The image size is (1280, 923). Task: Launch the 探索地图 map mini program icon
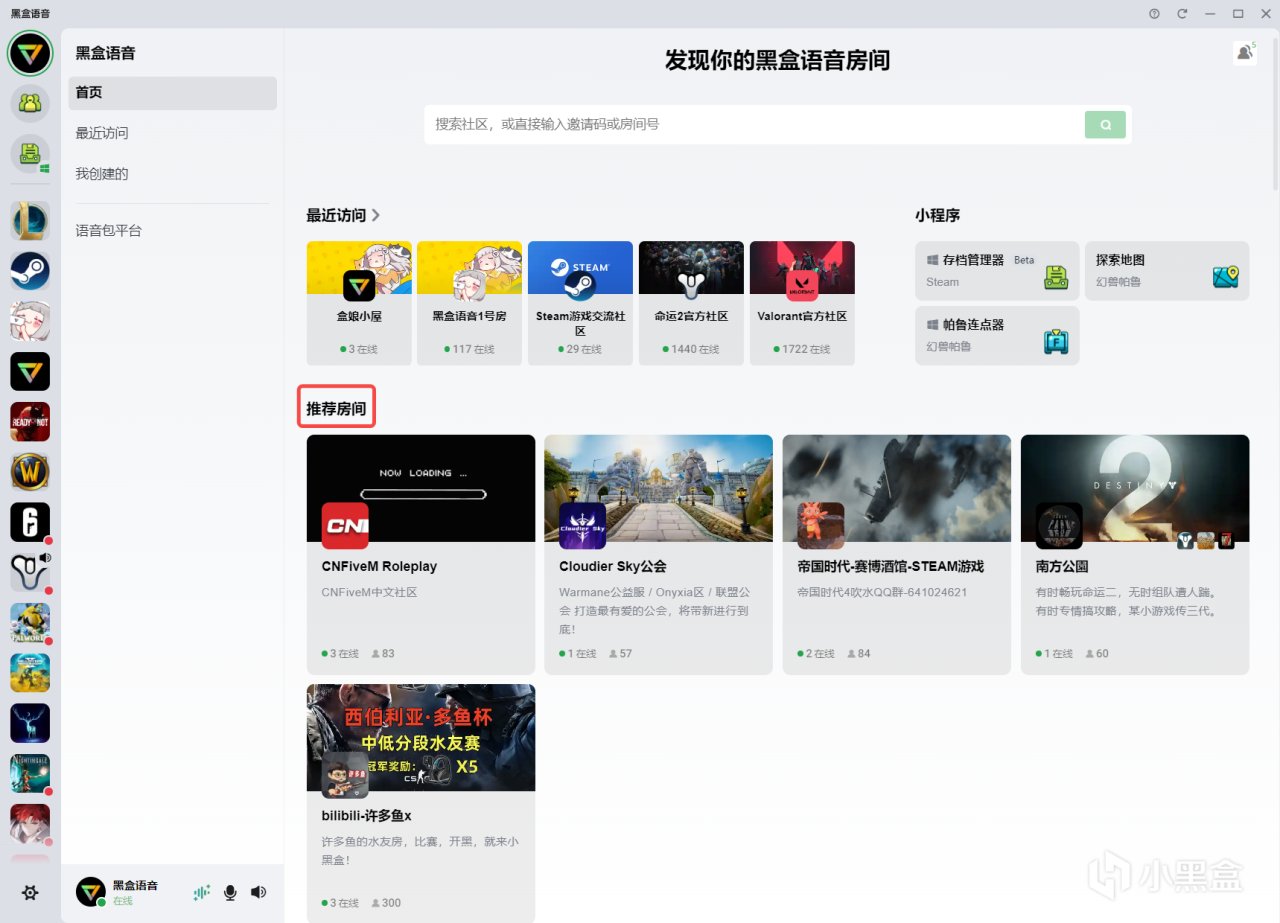1225,277
